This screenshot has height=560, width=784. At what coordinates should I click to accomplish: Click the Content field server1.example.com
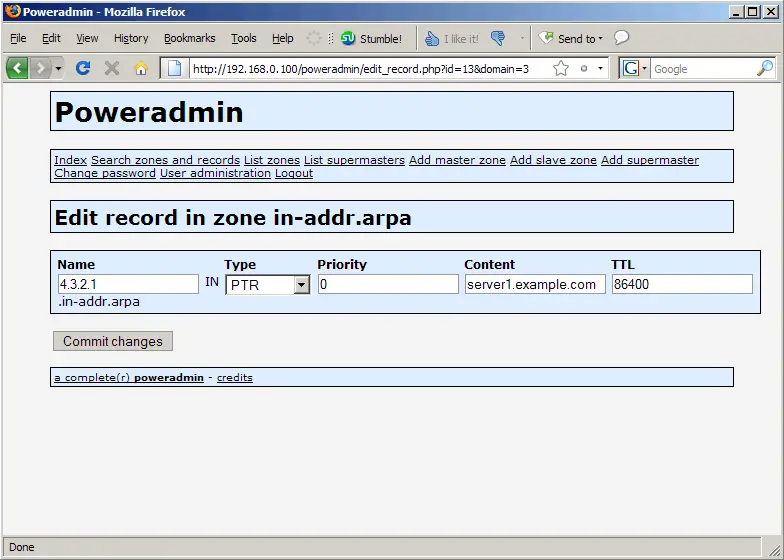coord(535,284)
